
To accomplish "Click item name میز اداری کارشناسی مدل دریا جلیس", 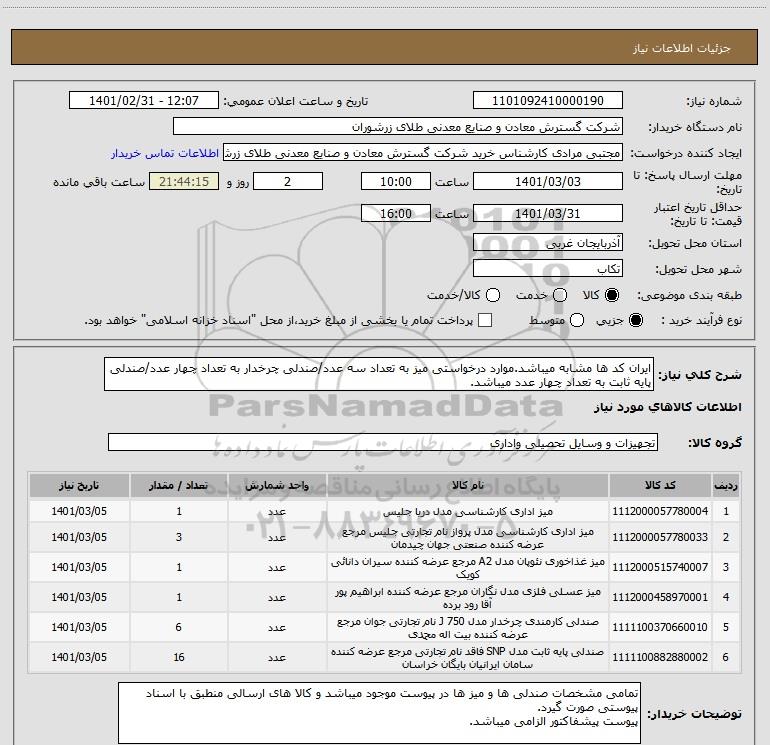I will coord(468,512).
